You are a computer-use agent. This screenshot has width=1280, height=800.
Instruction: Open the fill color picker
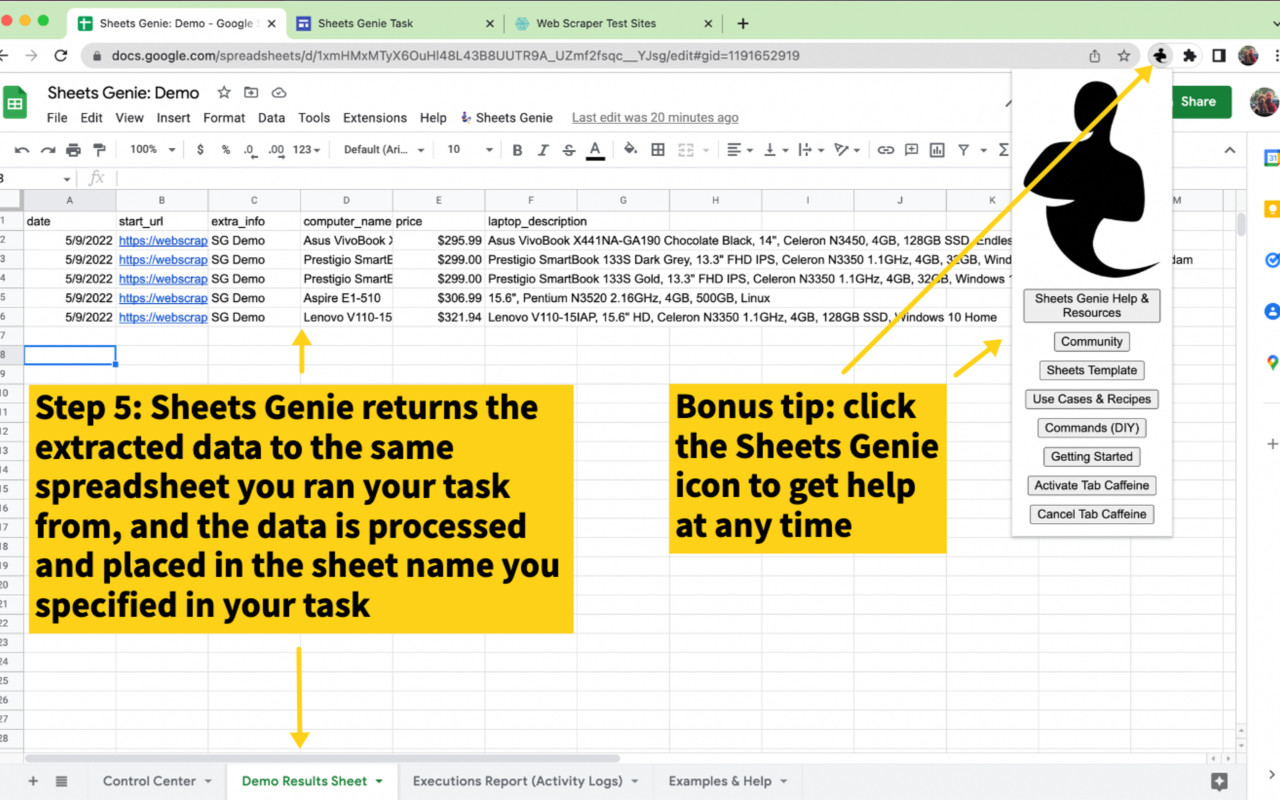coord(631,150)
